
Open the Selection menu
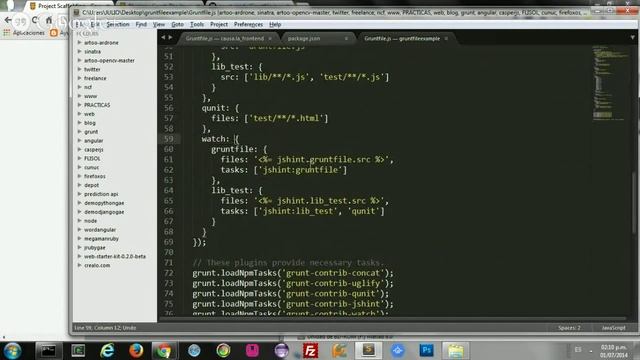click(118, 24)
